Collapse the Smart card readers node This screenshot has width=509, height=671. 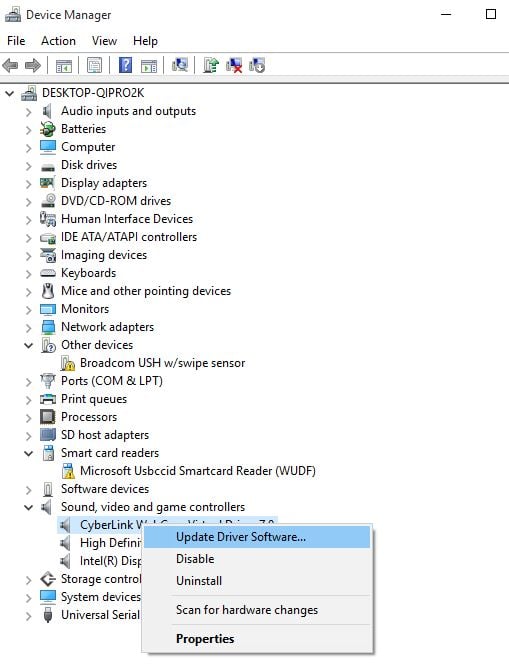(28, 453)
